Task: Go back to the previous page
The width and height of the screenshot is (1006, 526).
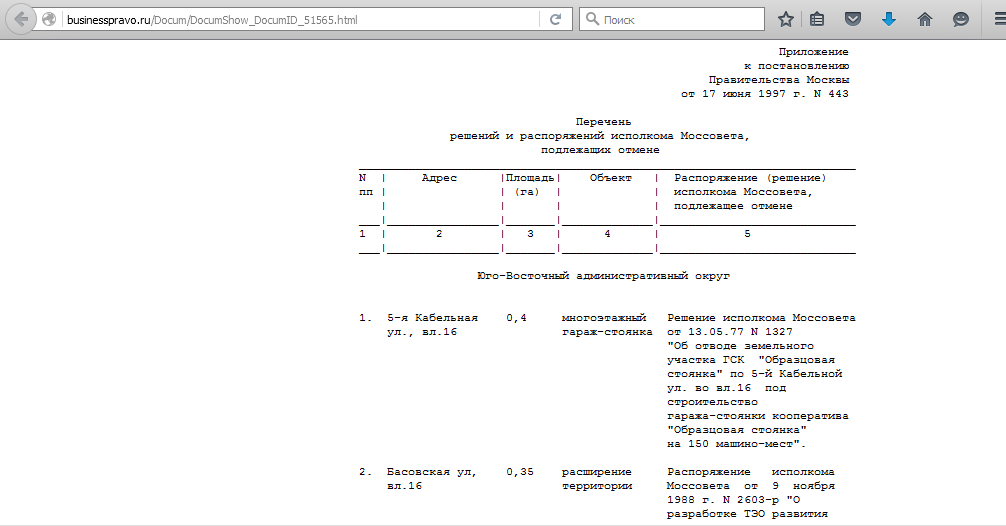Action: pyautogui.click(x=21, y=19)
